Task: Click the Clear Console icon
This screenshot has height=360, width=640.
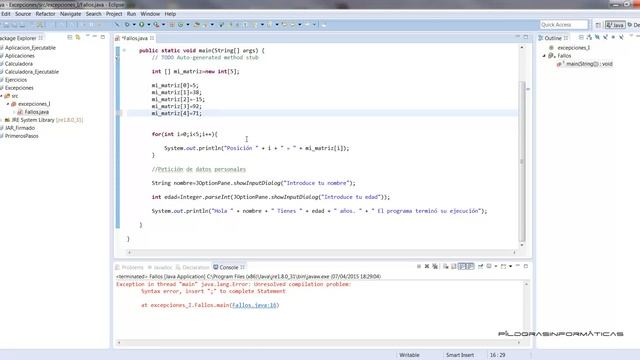Action: pyautogui.click(x=446, y=266)
